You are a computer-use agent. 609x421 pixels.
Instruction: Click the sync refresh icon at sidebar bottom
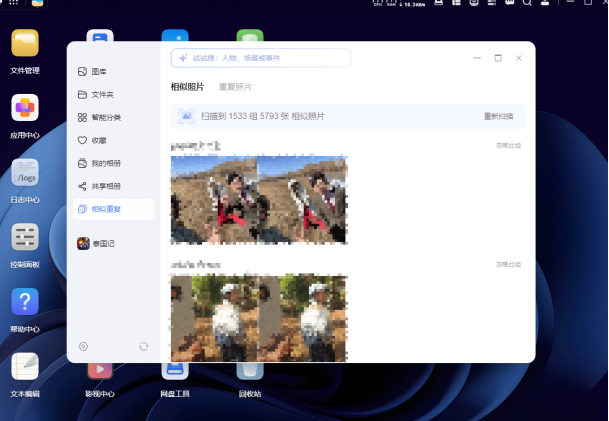144,346
